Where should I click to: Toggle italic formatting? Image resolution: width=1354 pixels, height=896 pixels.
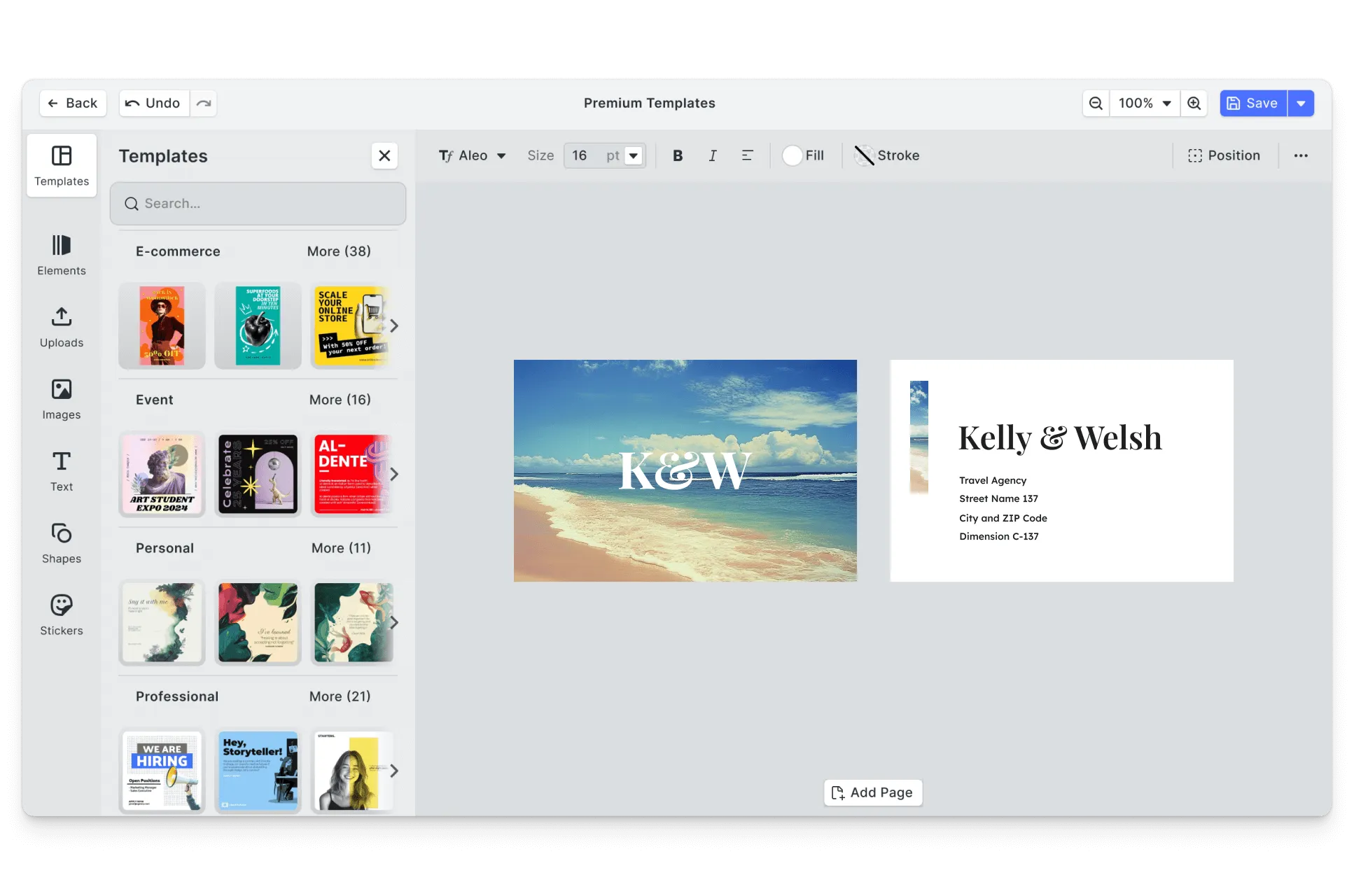(713, 155)
